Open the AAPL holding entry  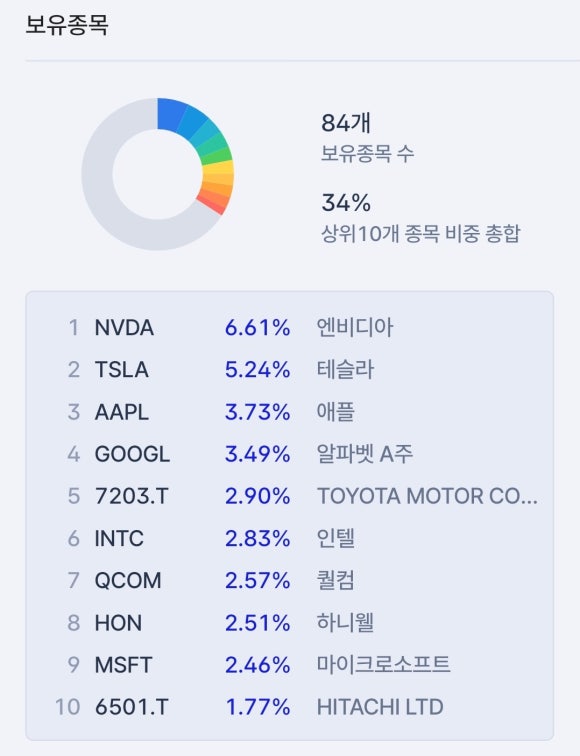pos(289,412)
